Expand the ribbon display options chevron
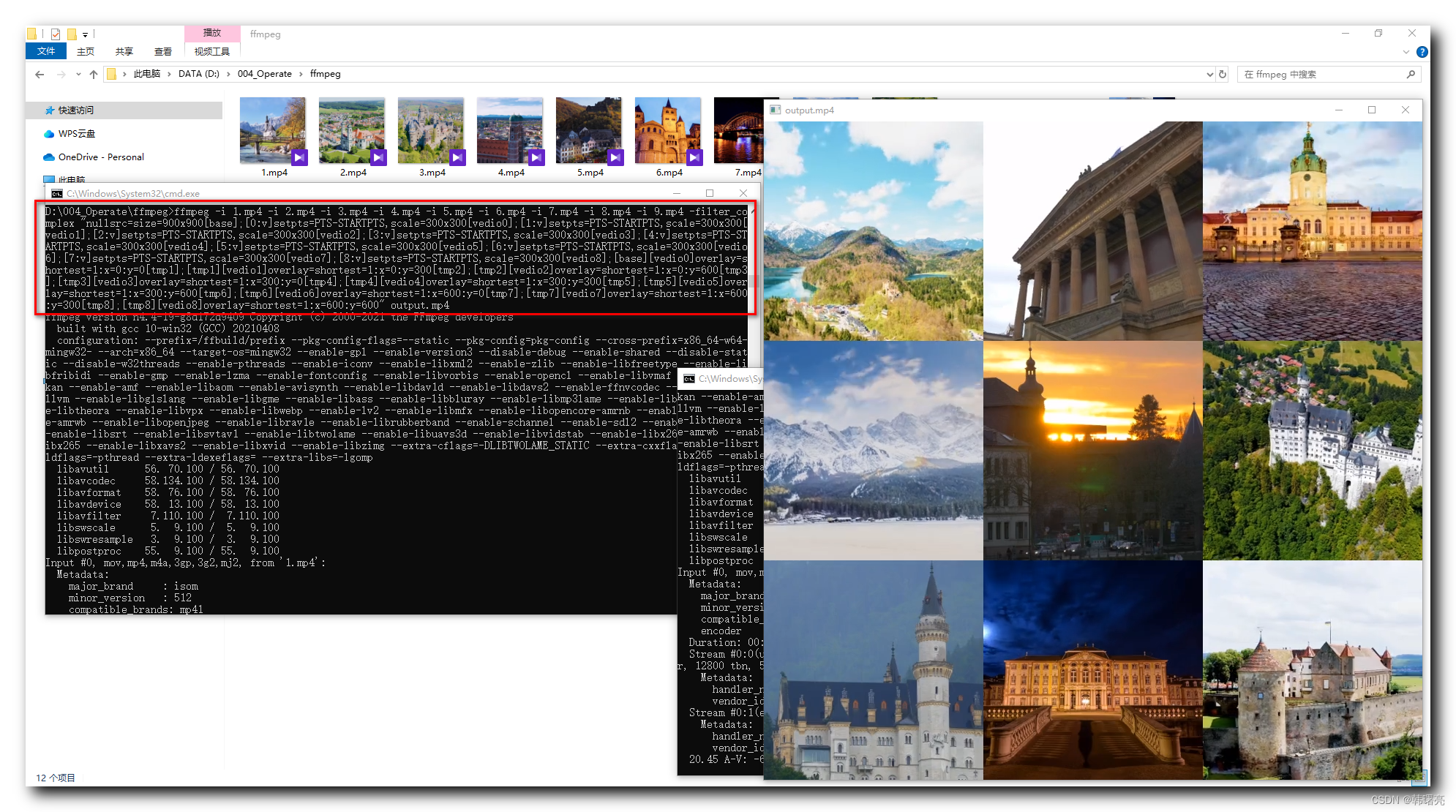This screenshot has width=1456, height=812. (x=1405, y=52)
